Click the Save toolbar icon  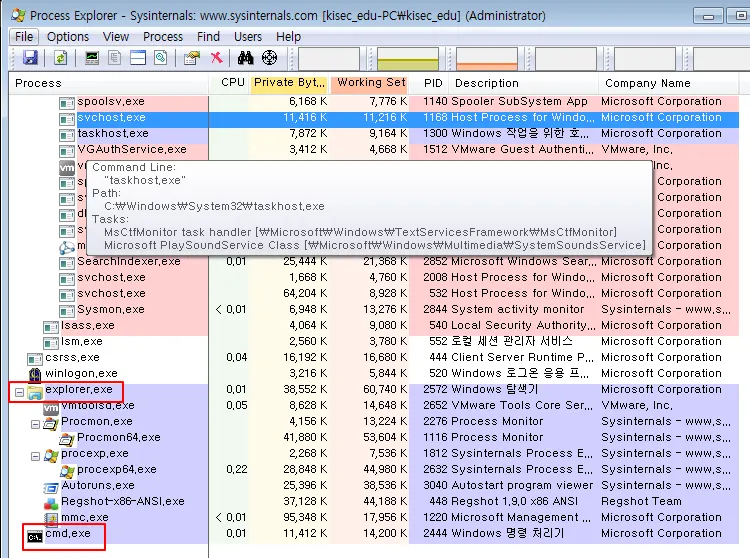point(30,58)
